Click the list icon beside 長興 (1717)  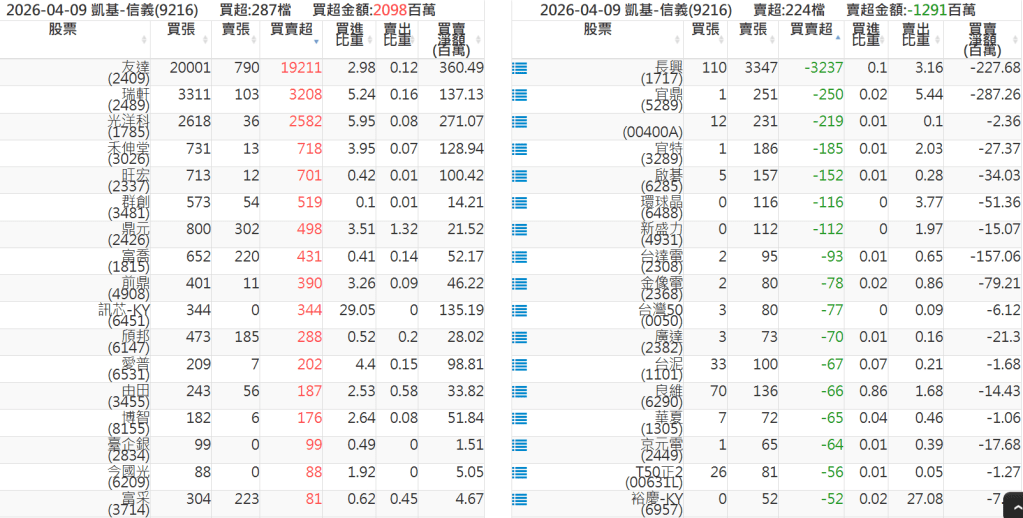click(519, 68)
